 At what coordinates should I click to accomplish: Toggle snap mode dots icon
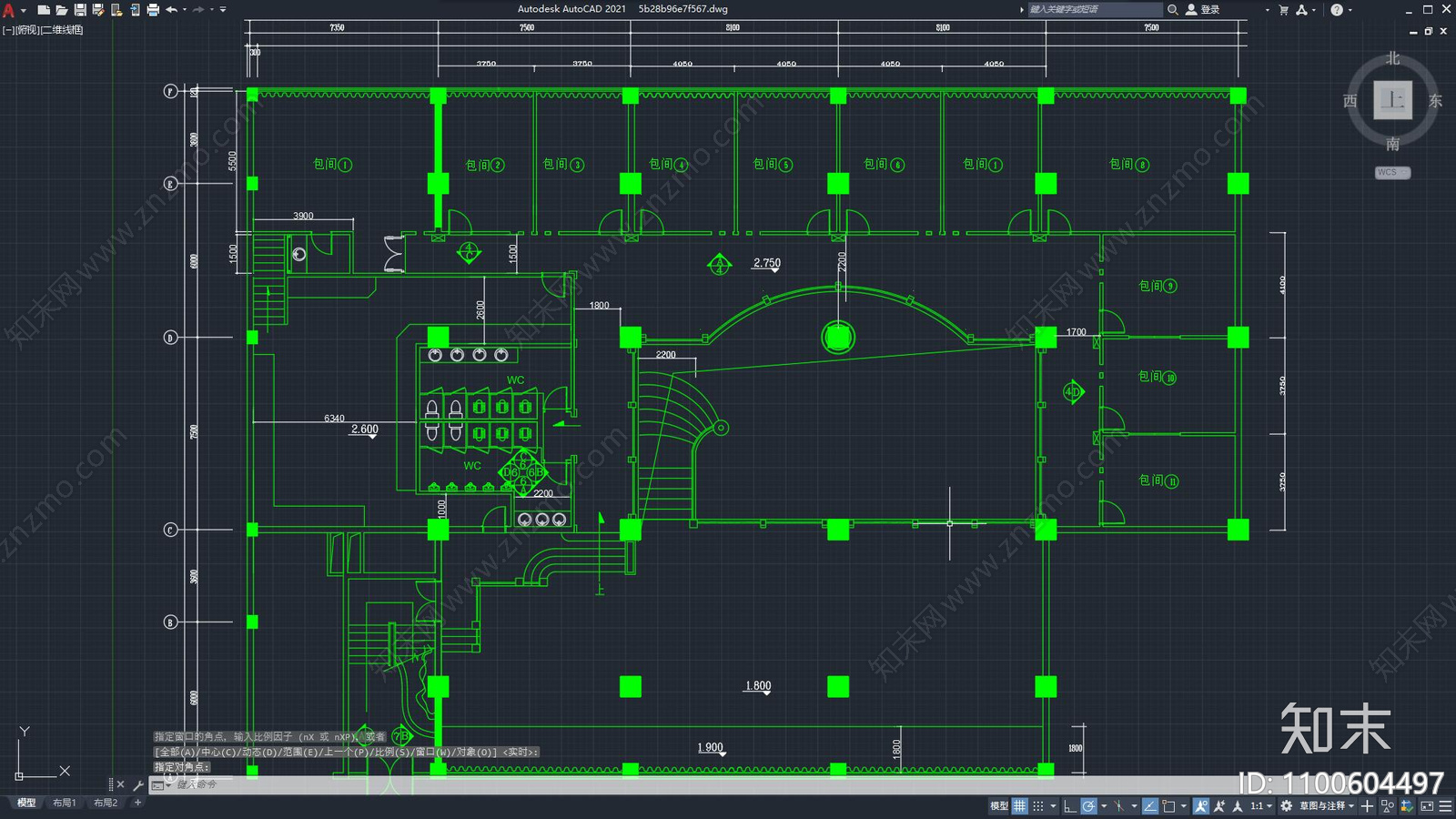tap(1038, 806)
